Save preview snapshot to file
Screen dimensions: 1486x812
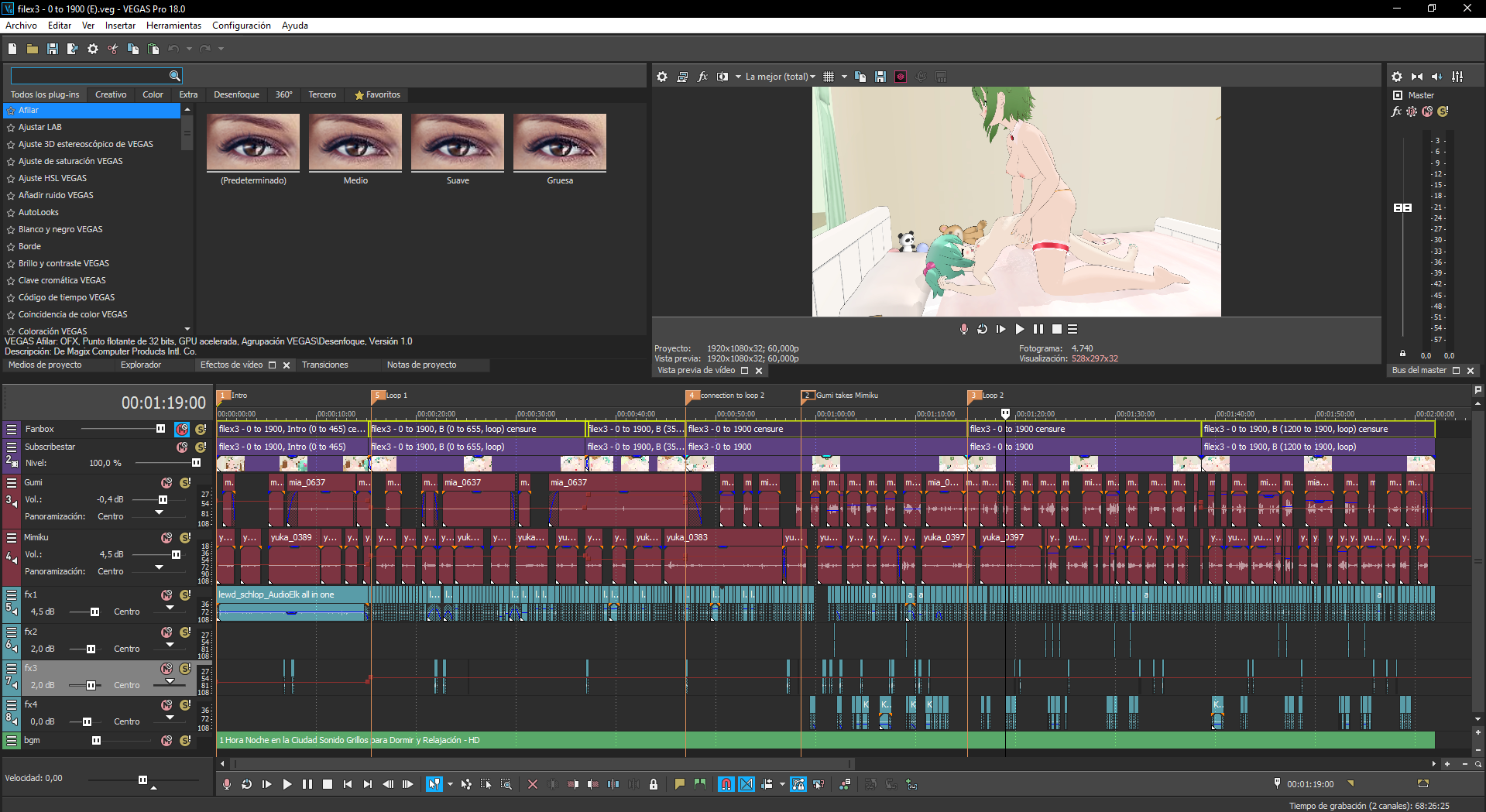coord(880,77)
